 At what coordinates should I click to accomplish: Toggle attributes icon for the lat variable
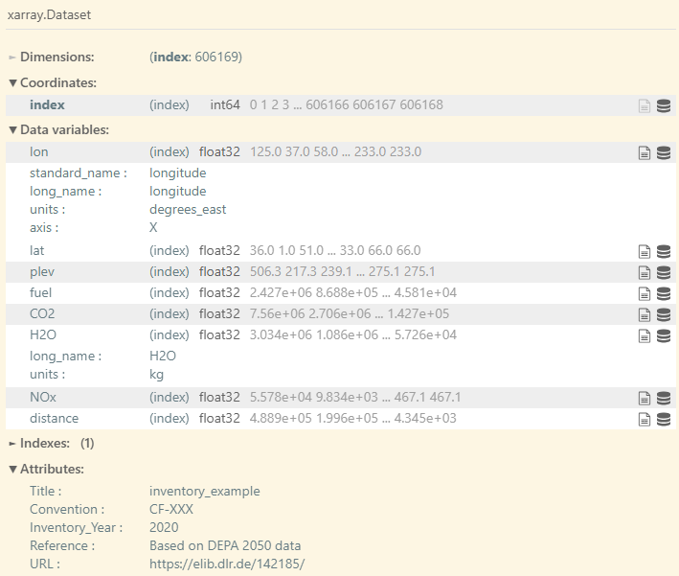tap(645, 252)
